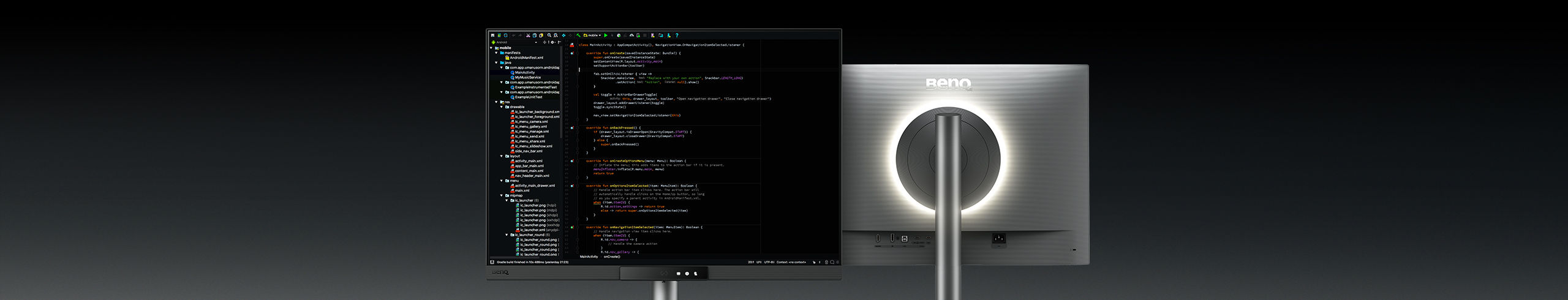The image size is (1568, 300).
Task: Toggle tool windows icon in status bar corner
Action: coord(492,262)
